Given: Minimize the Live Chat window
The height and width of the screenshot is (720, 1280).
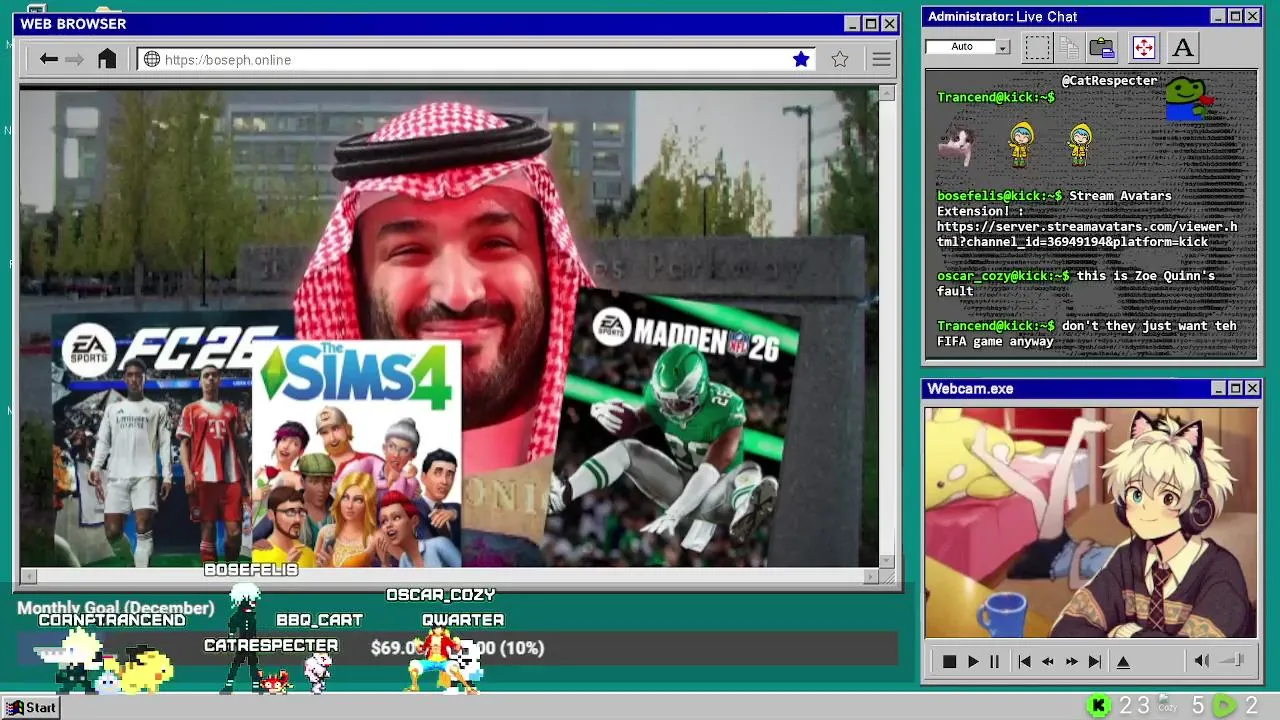Looking at the screenshot, I should point(1218,16).
